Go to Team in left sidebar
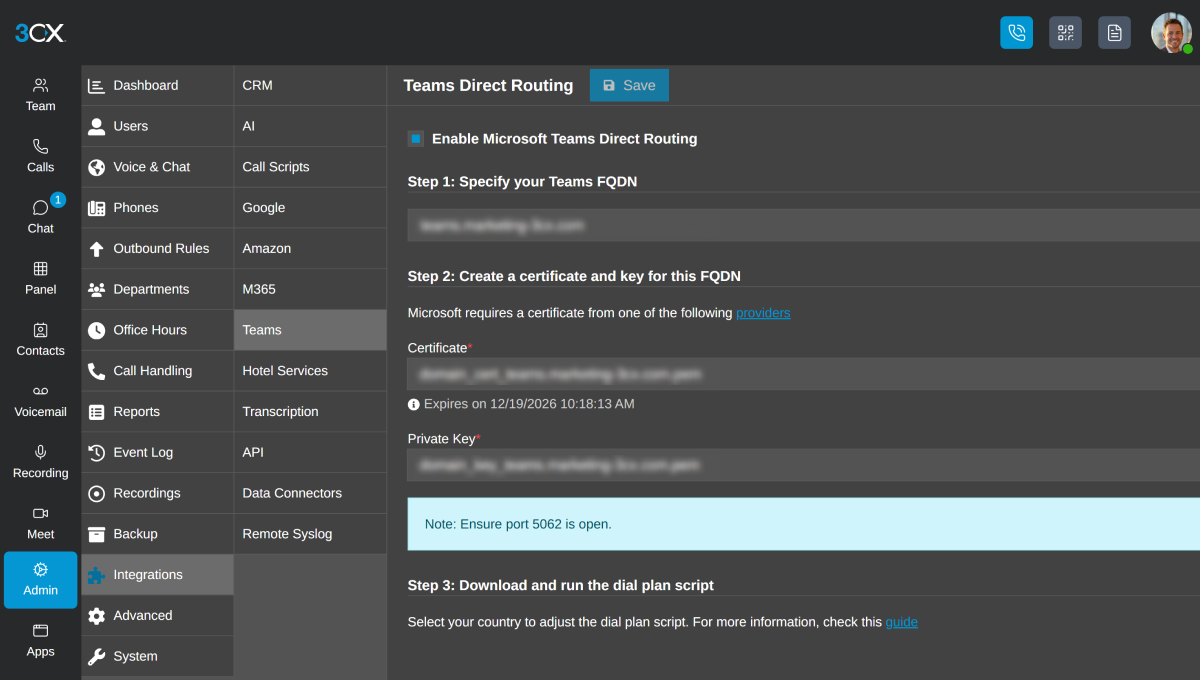The height and width of the screenshot is (680, 1200). pyautogui.click(x=40, y=95)
